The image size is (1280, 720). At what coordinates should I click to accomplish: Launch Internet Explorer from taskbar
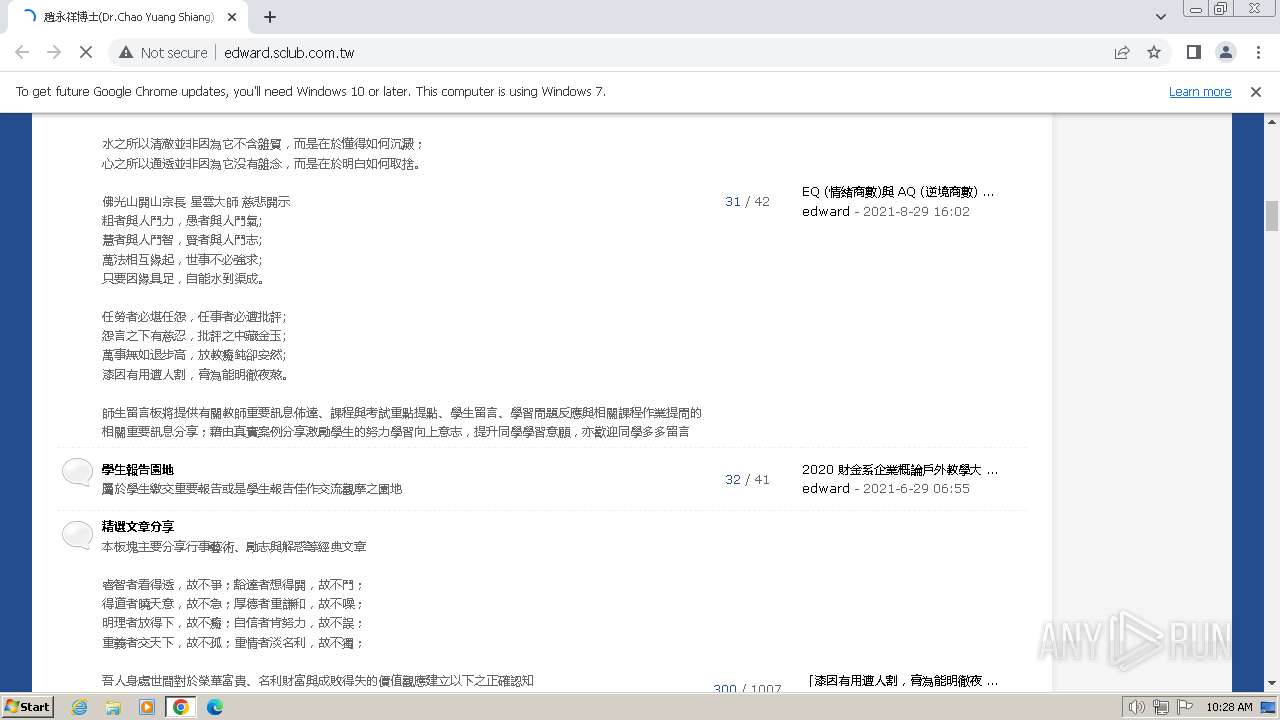80,707
